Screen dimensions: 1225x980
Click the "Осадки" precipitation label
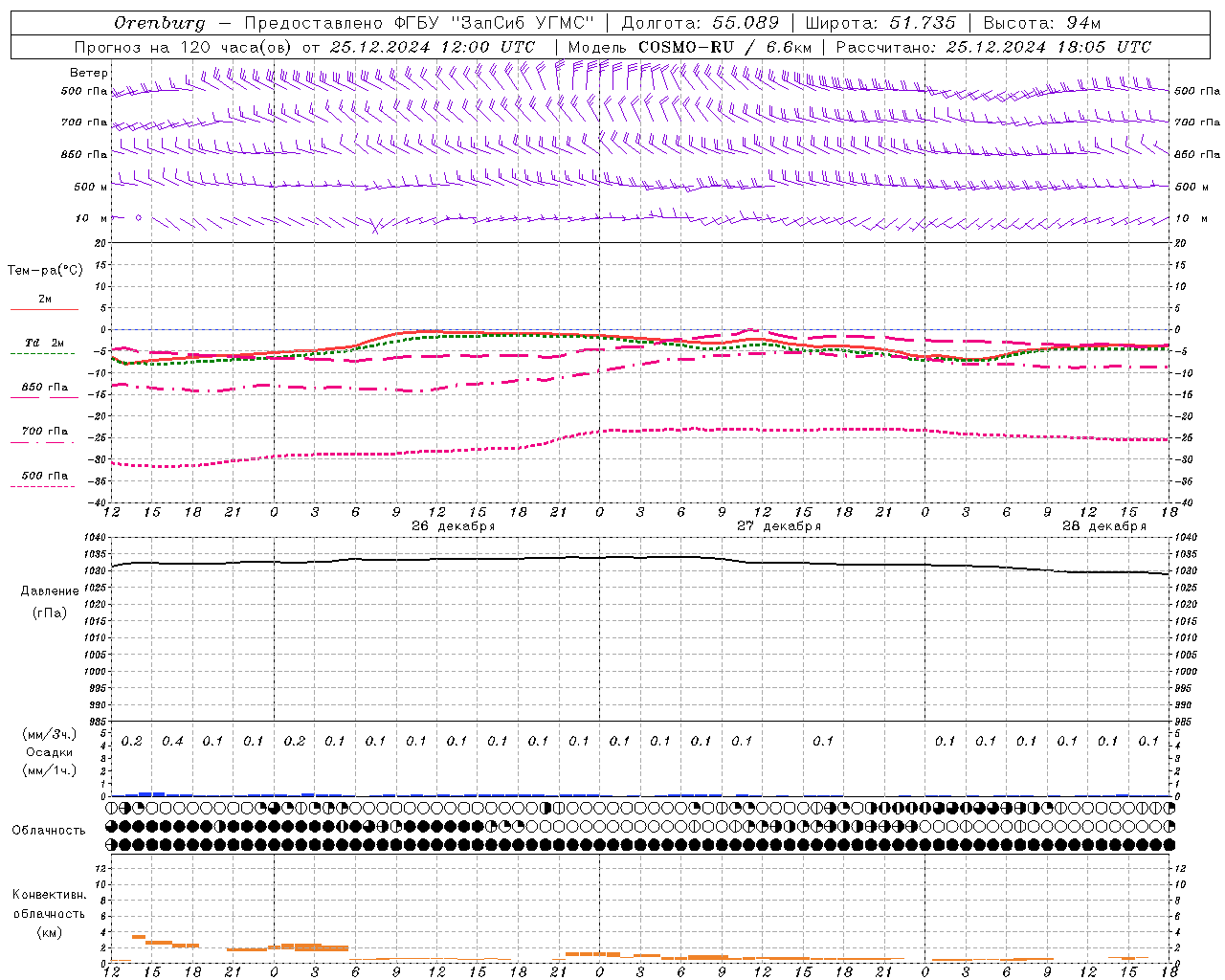point(50,752)
